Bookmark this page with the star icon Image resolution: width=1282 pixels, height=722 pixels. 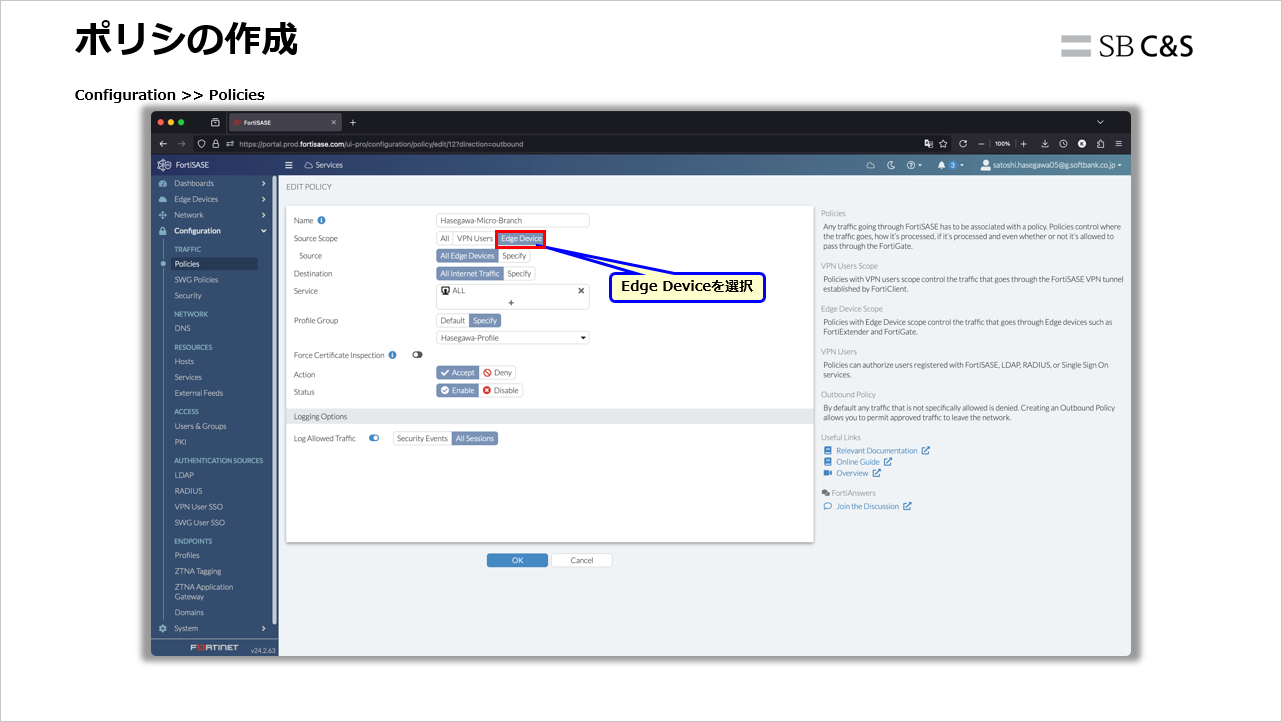coord(943,143)
